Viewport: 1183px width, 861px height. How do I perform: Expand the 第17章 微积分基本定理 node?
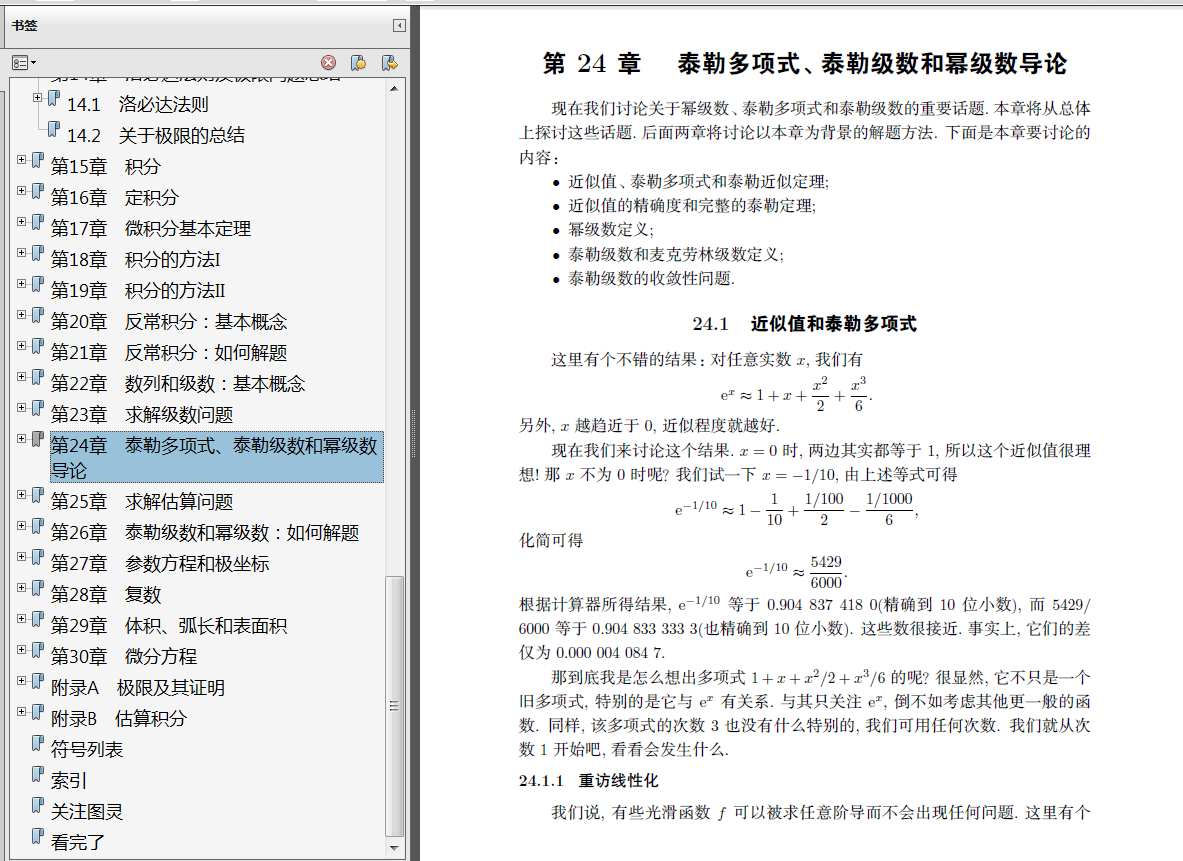coord(21,222)
